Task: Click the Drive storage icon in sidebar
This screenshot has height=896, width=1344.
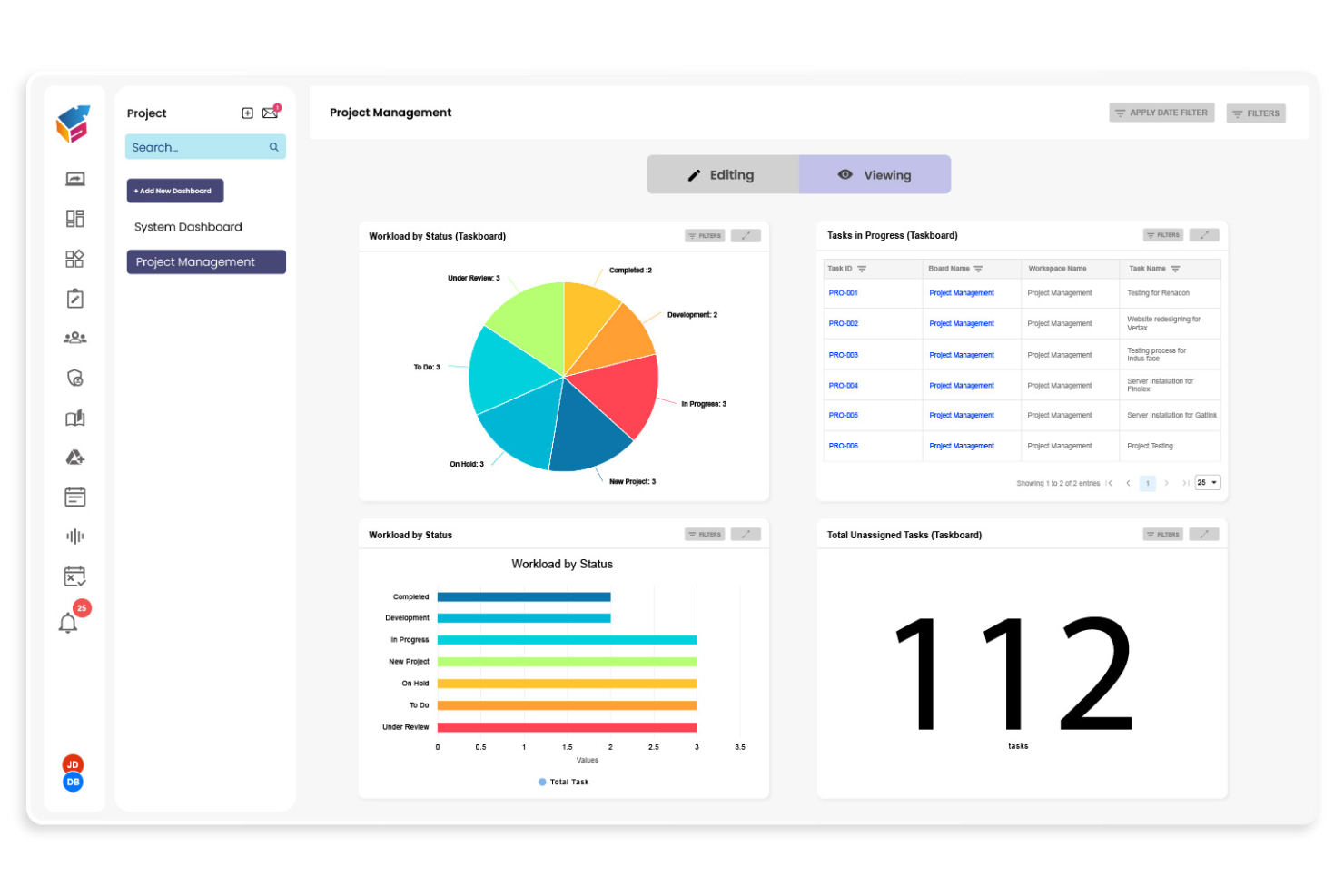Action: (74, 457)
